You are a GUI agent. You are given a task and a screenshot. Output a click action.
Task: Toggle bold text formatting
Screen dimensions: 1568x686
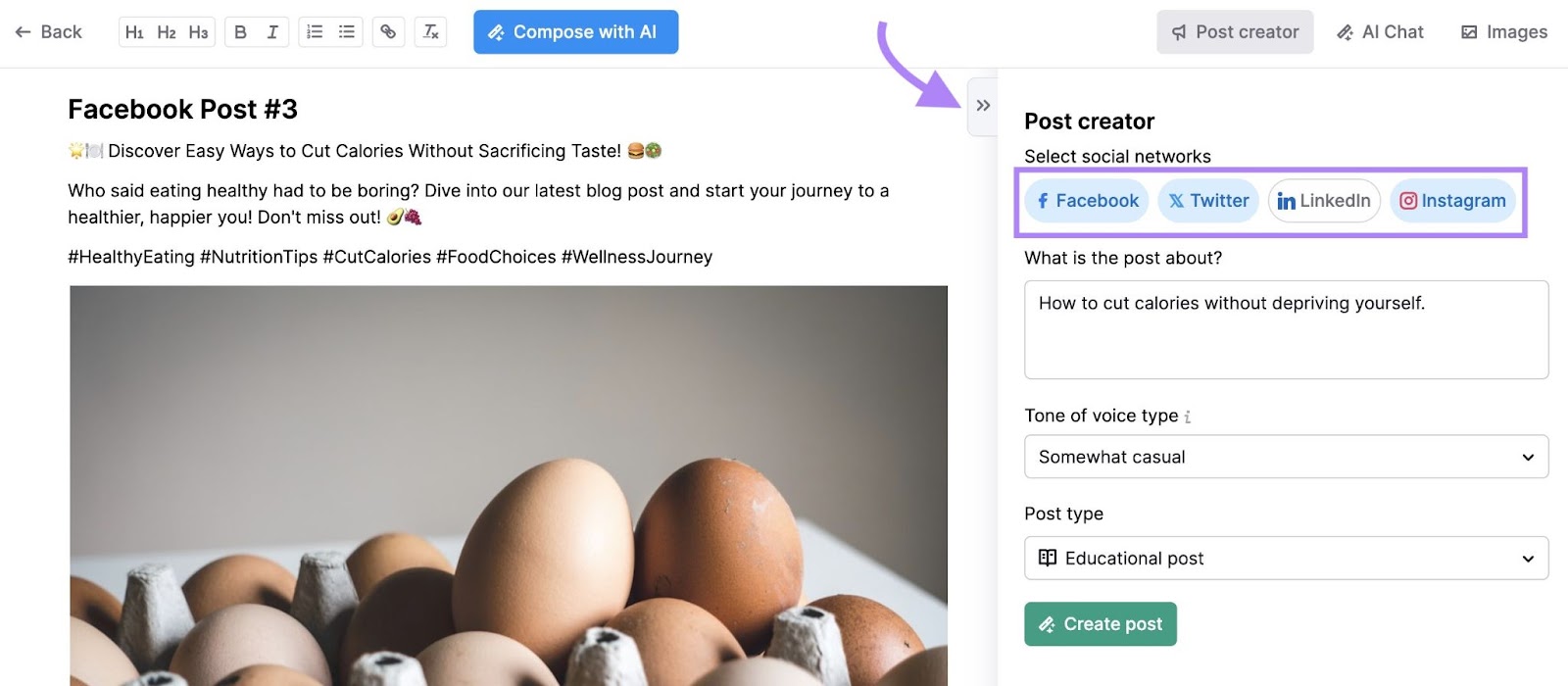(240, 31)
